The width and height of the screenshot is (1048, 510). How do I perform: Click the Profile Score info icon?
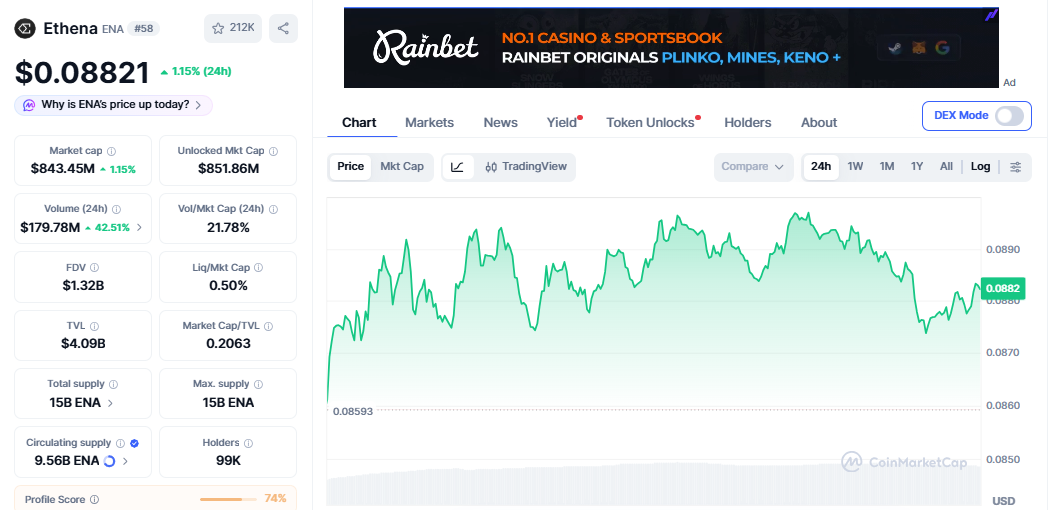tap(94, 499)
